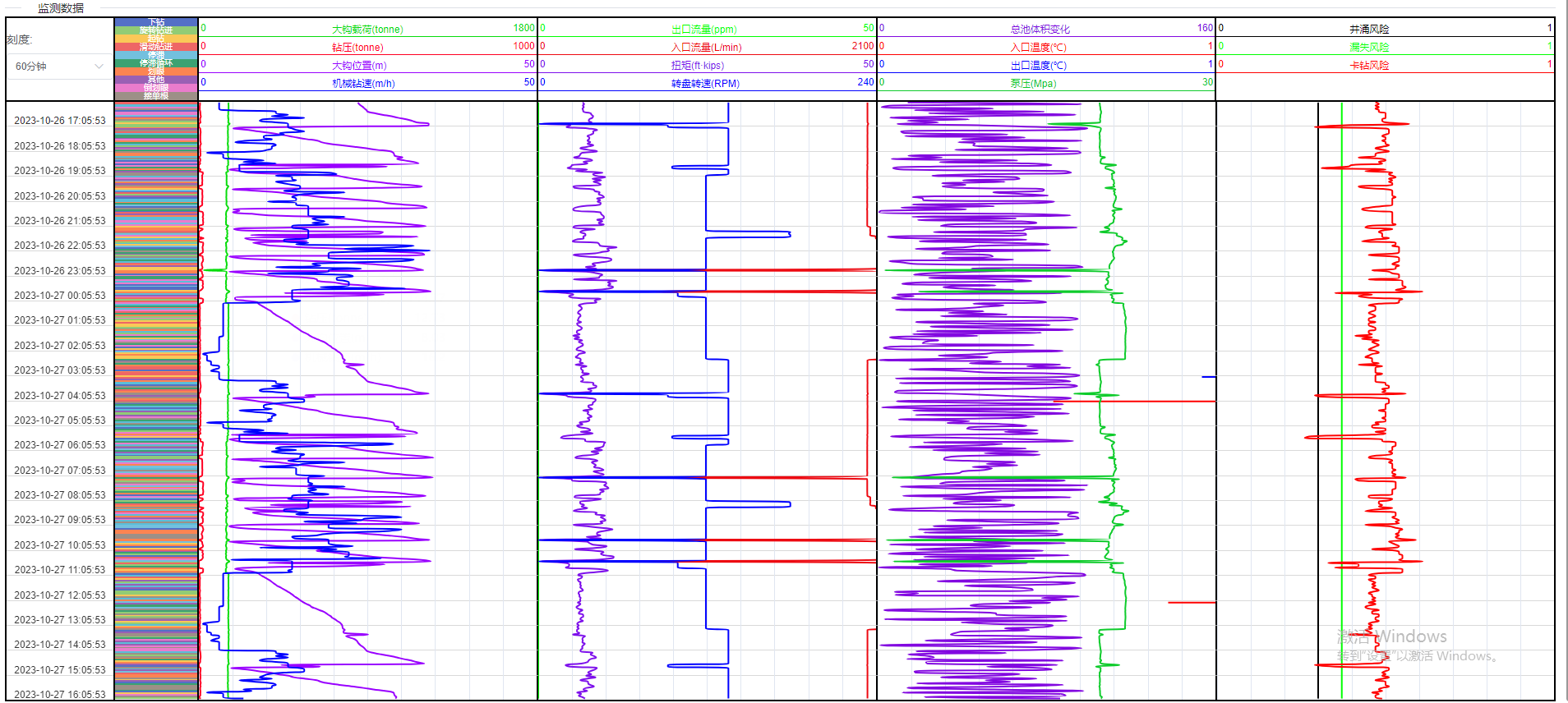Select the 转盘转速(RPM) curve header

click(x=705, y=83)
